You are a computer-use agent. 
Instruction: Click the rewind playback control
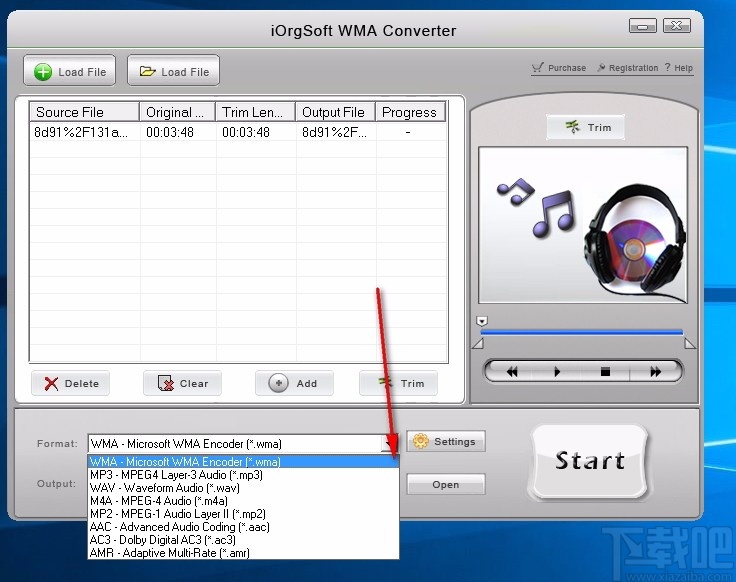coord(511,372)
